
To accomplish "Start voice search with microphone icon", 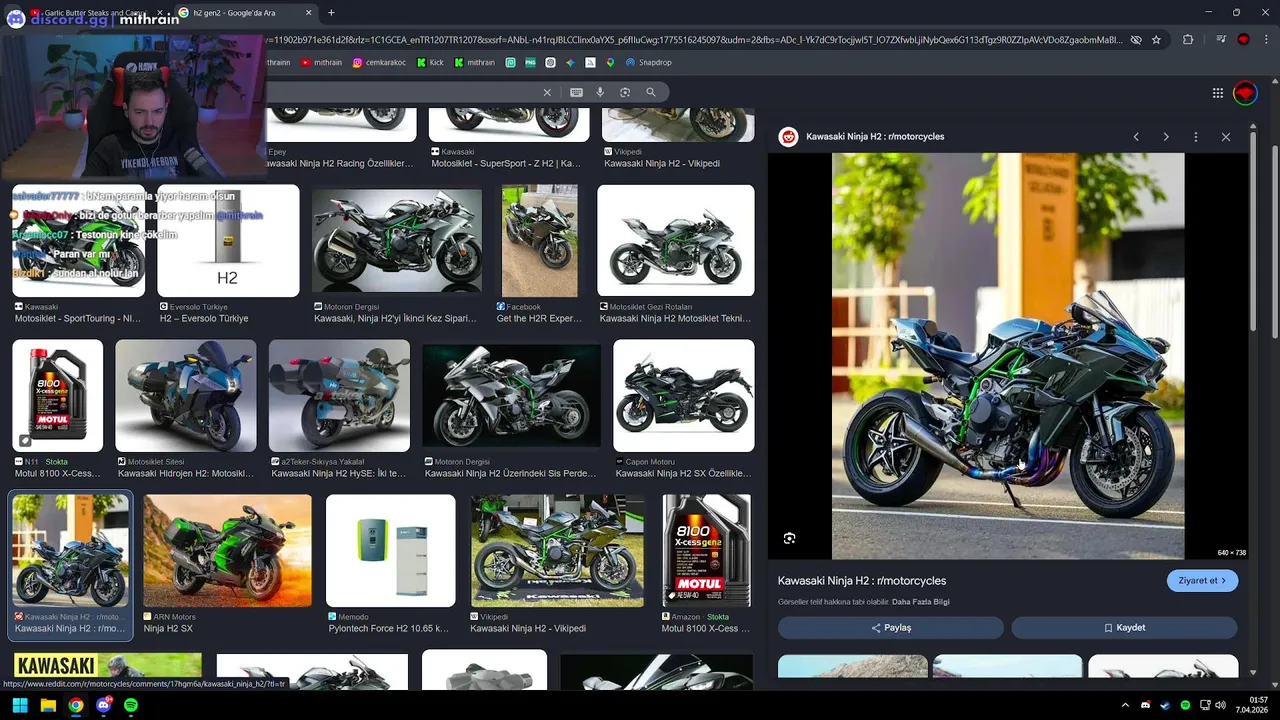I will point(600,92).
